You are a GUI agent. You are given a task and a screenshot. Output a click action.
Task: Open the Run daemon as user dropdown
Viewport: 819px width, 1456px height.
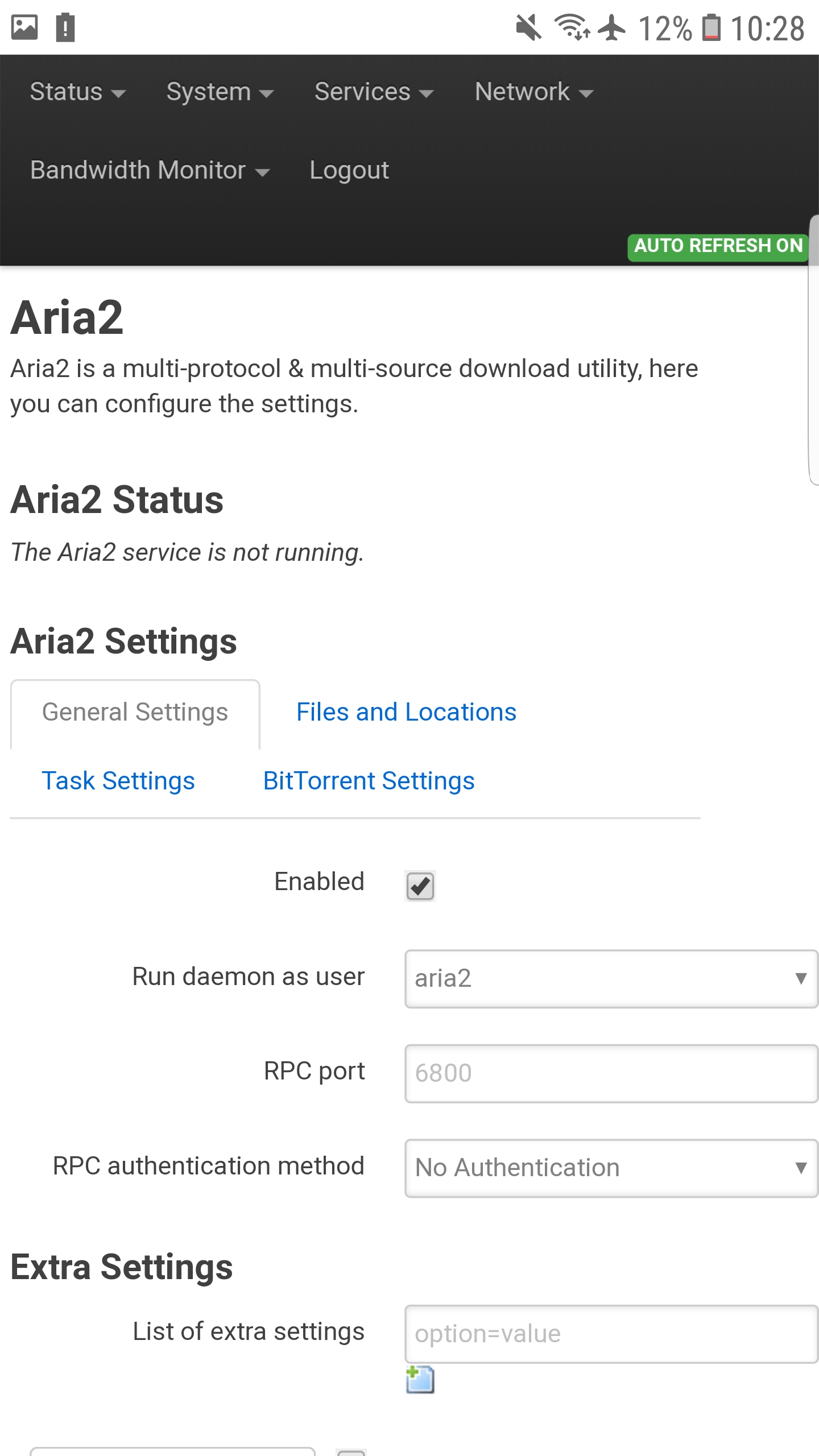(x=611, y=978)
